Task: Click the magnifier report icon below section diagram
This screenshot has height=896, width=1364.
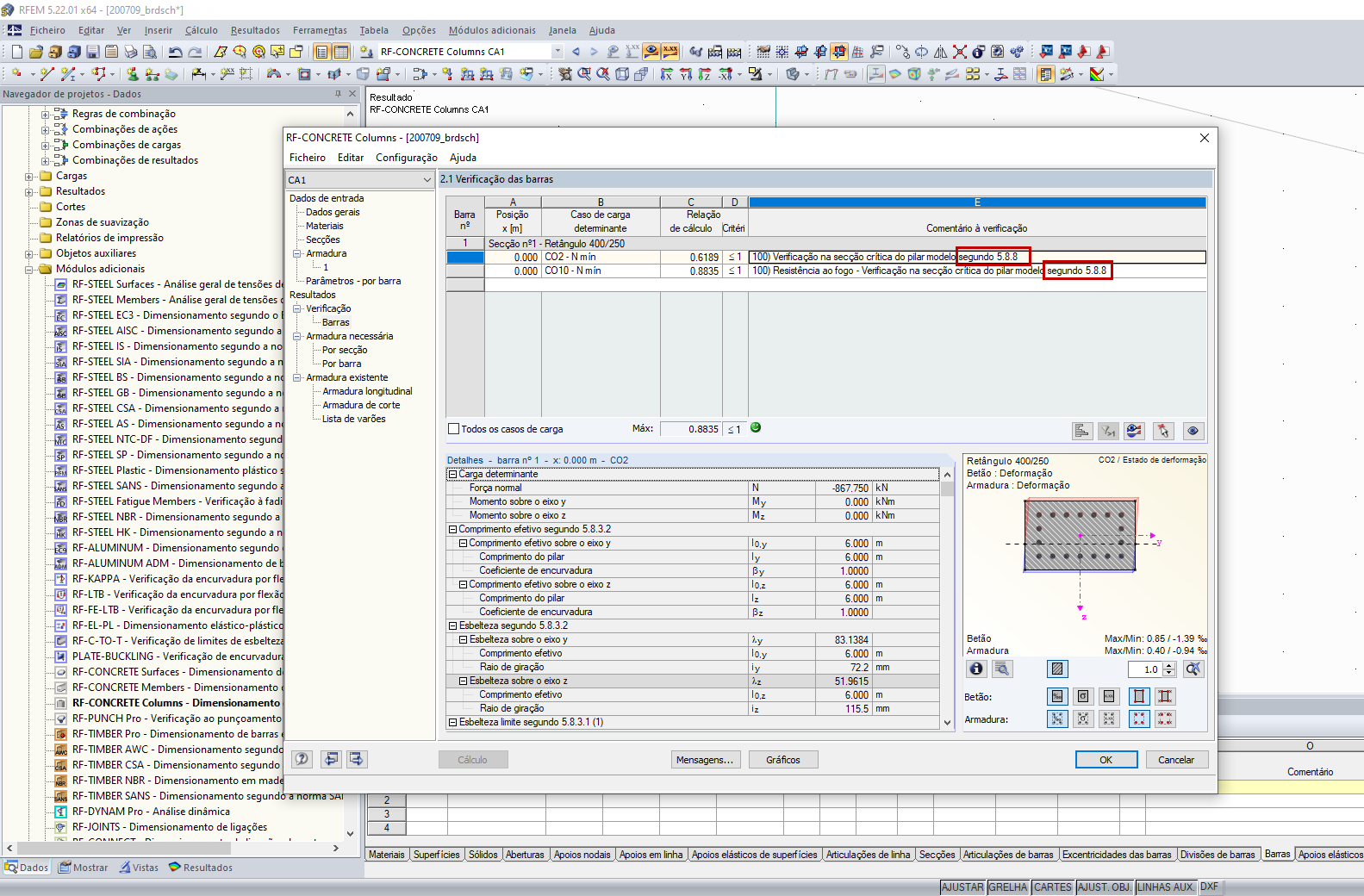Action: click(1001, 669)
